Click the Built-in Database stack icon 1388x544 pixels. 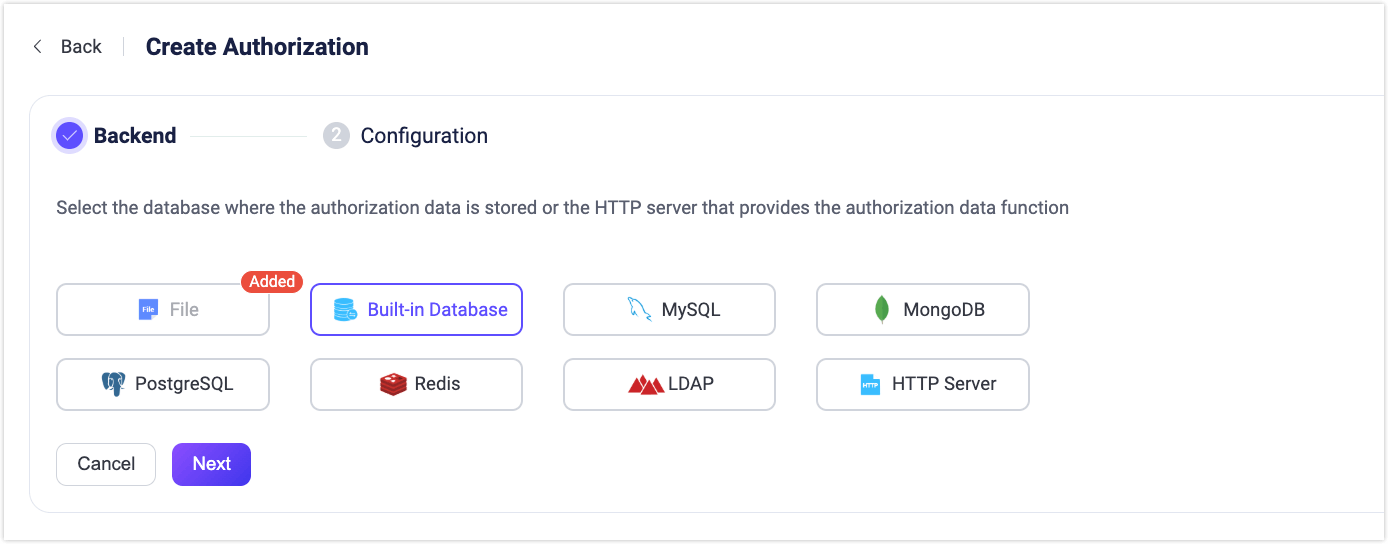click(345, 310)
